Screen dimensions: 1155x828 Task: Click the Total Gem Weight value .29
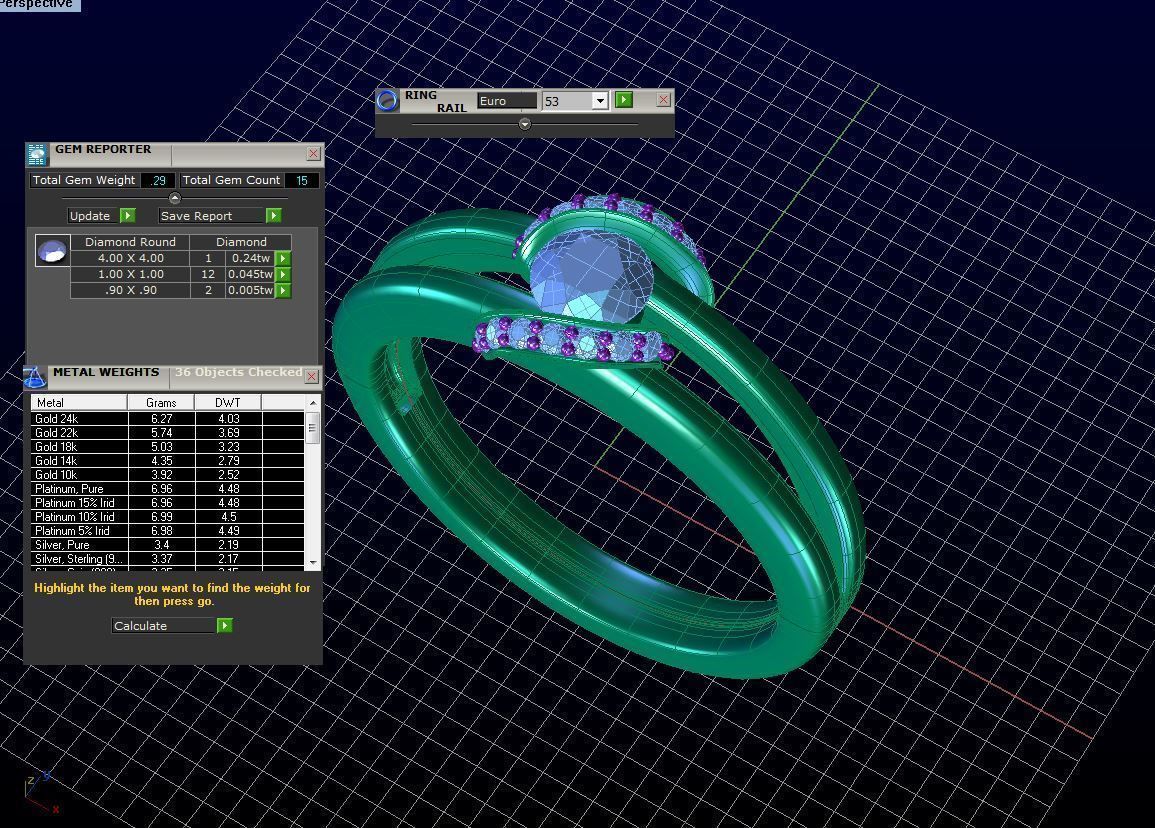click(158, 180)
